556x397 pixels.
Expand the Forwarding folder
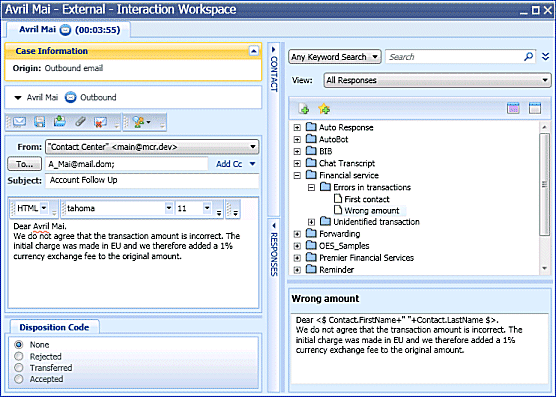click(297, 234)
